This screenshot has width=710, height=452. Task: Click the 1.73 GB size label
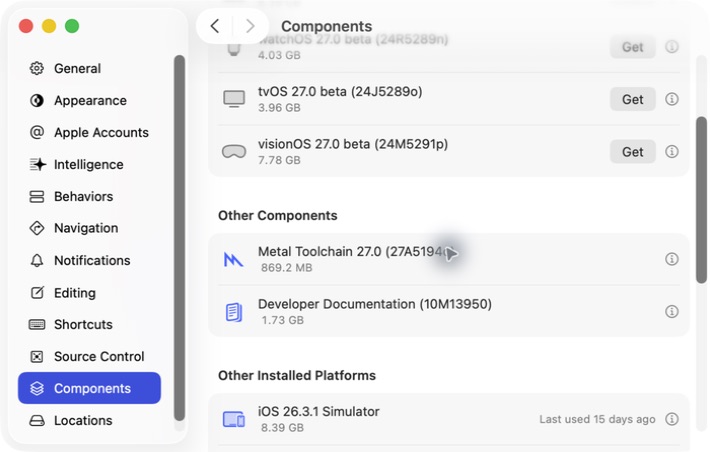point(283,320)
